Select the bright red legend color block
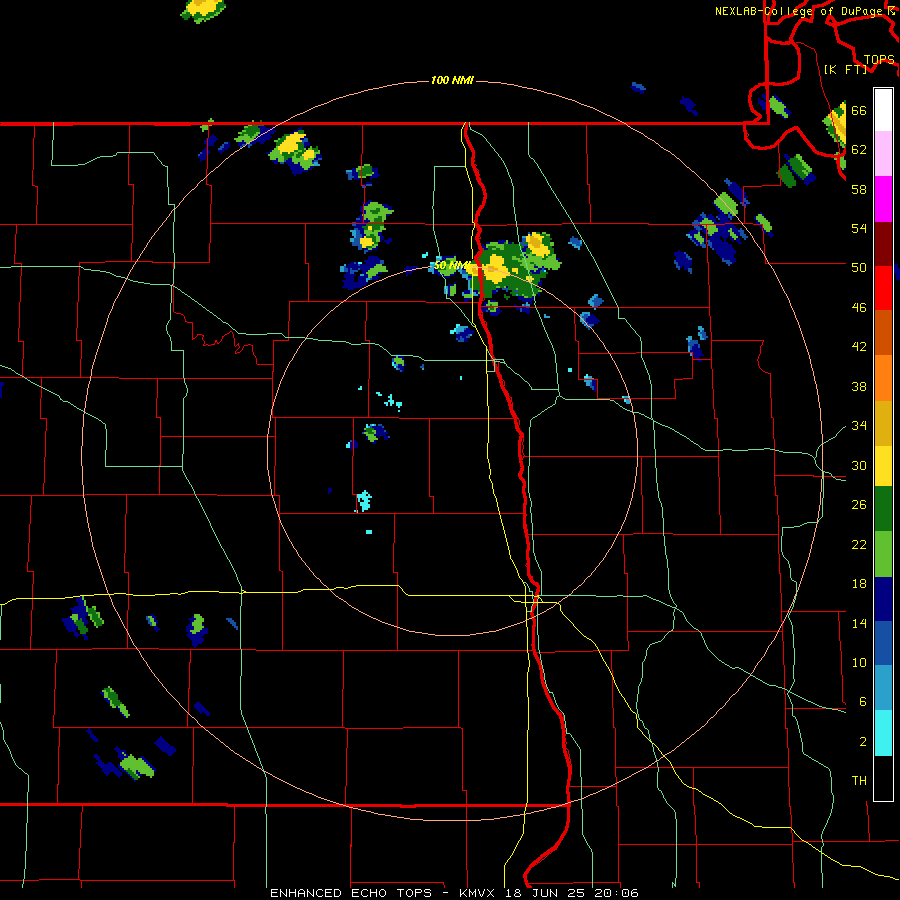 pyautogui.click(x=883, y=289)
